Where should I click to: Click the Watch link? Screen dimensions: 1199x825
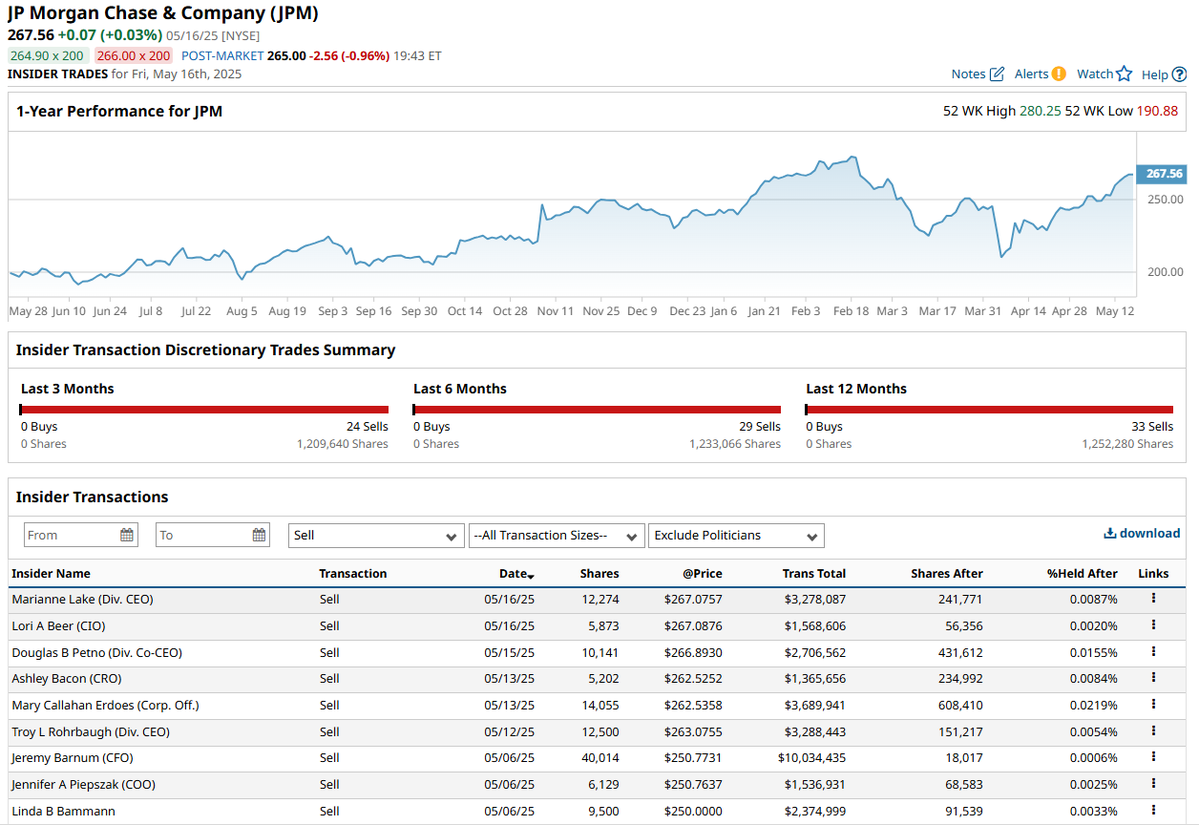click(1095, 74)
